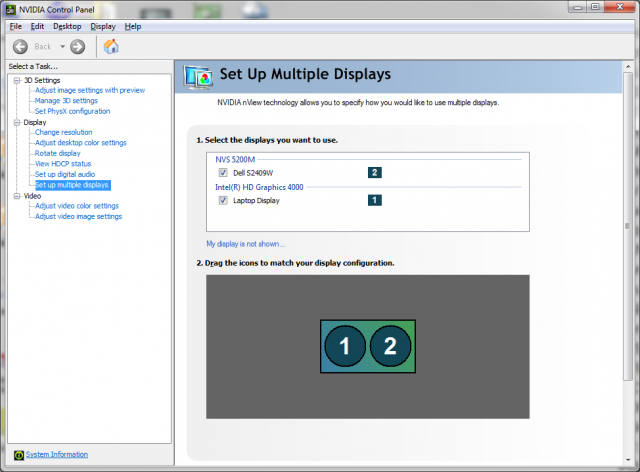Viewport: 640px width, 472px height.
Task: Open Change resolution task
Action: point(63,132)
